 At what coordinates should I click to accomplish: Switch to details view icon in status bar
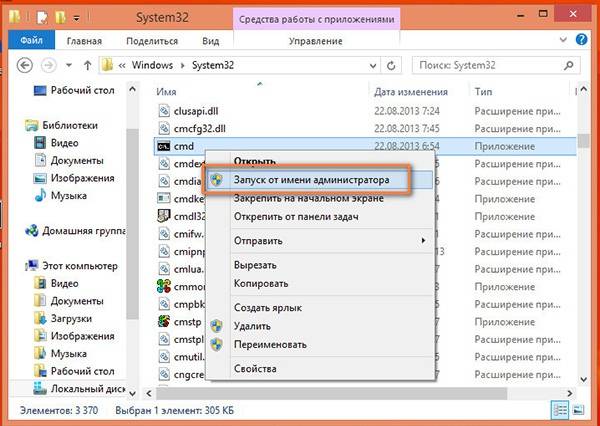[560, 411]
